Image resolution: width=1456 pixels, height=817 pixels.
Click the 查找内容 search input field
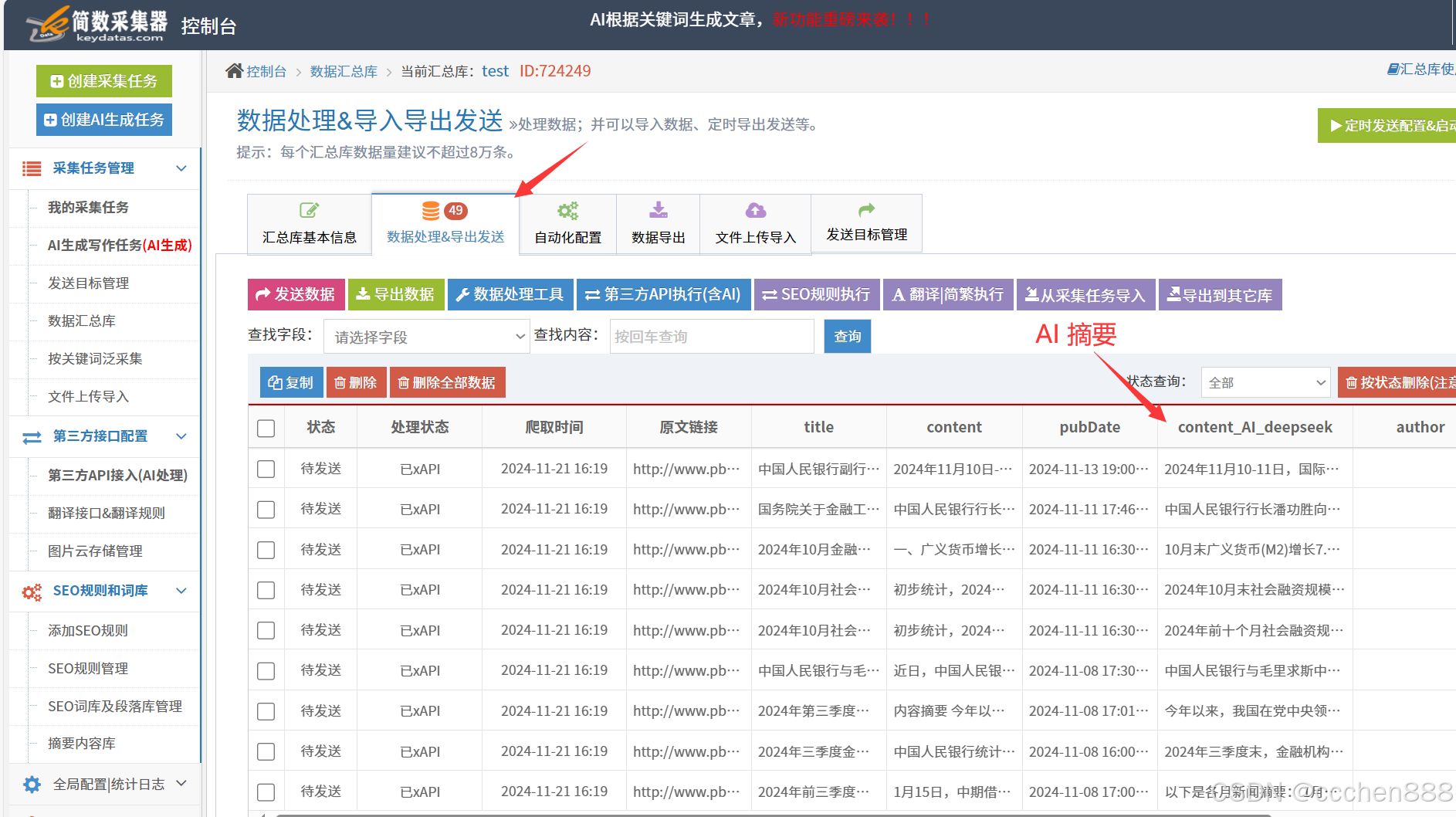[712, 337]
